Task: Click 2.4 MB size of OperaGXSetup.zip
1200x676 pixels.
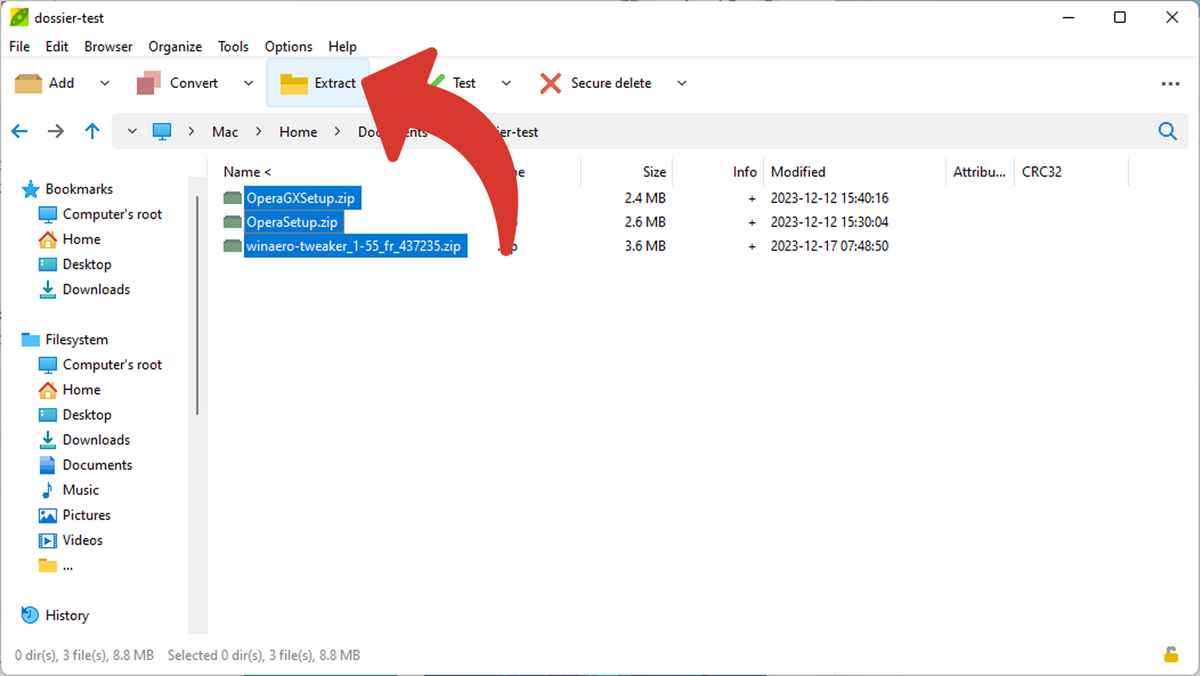Action: pyautogui.click(x=645, y=198)
